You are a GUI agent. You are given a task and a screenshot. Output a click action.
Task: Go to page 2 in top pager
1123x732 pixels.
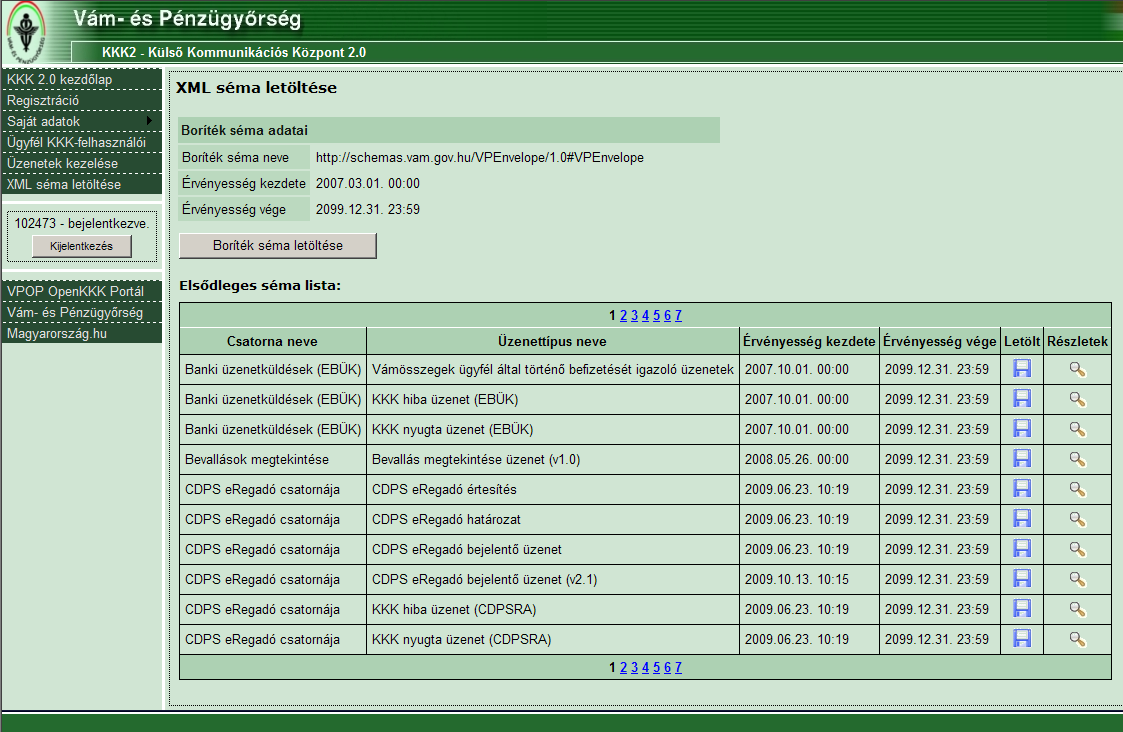coord(623,315)
